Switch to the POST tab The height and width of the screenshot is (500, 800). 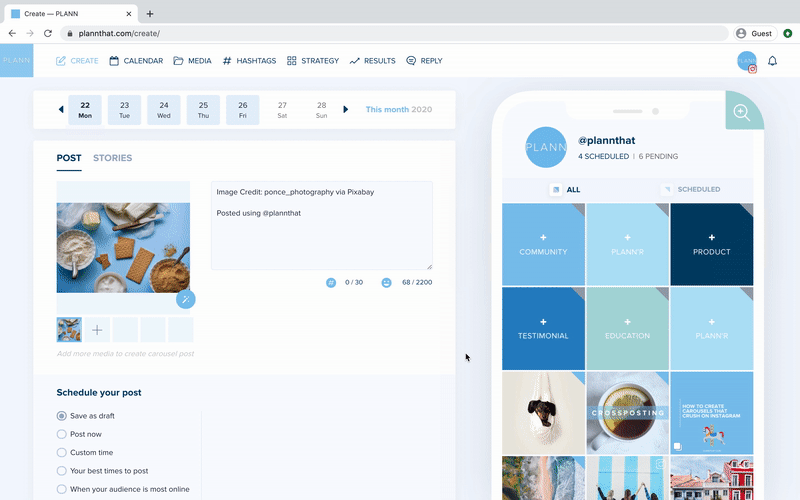pos(69,158)
